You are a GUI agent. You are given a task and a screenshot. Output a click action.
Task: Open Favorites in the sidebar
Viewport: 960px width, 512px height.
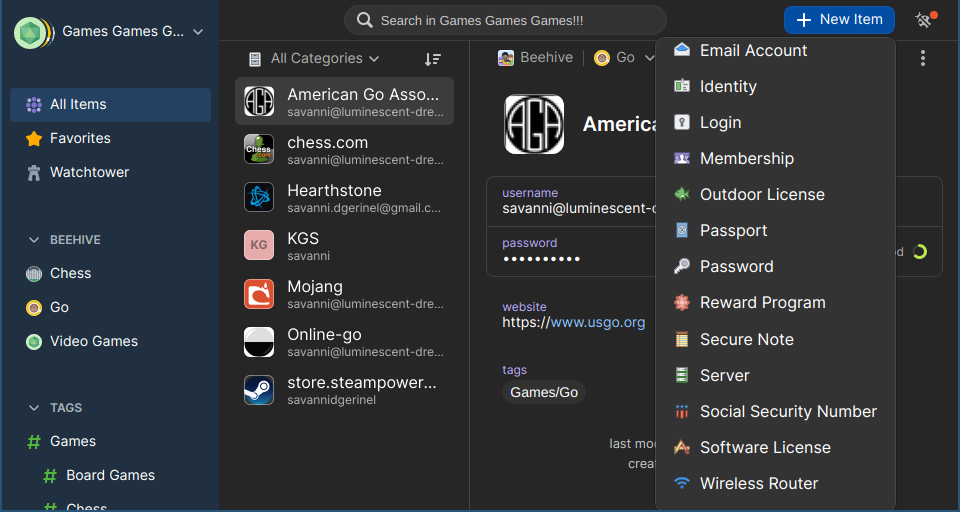(x=110, y=138)
